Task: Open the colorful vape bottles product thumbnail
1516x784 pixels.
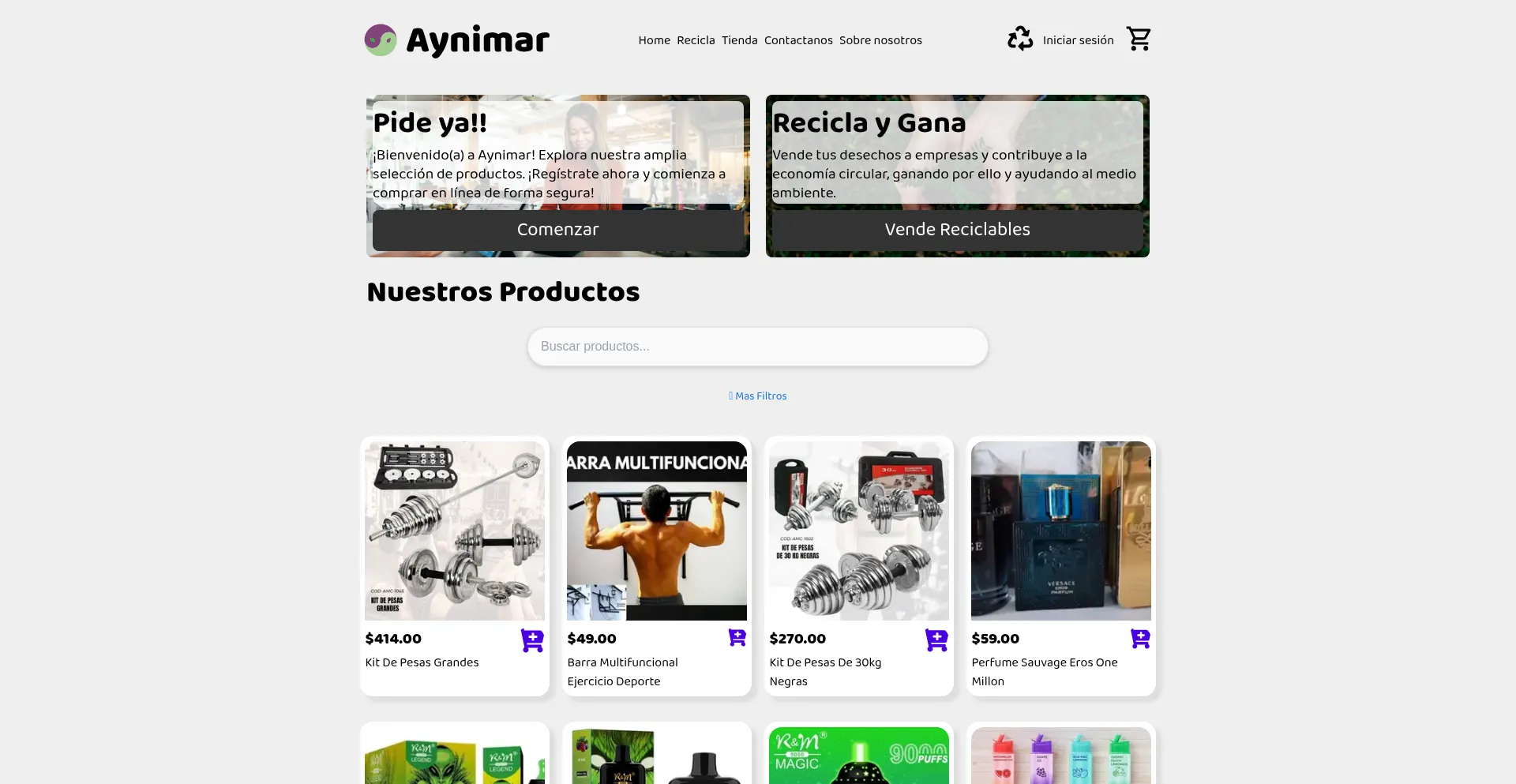Action: (1061, 756)
